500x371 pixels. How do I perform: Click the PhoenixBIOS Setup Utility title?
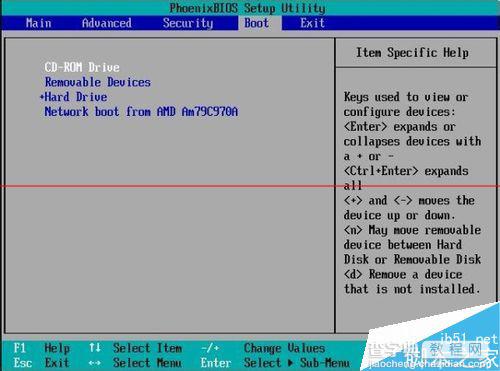coord(248,8)
